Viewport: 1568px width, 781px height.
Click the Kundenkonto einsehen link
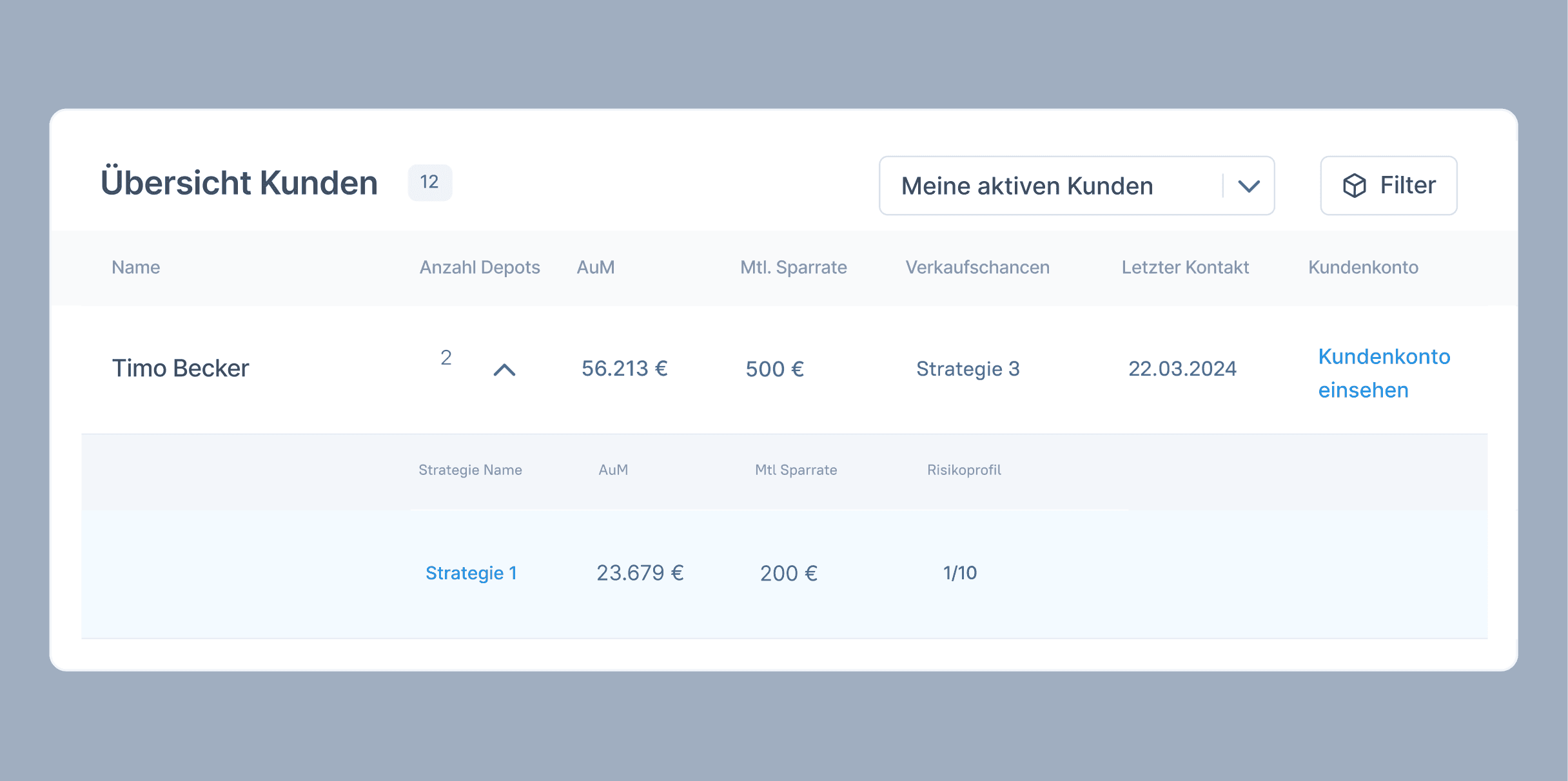[1383, 373]
